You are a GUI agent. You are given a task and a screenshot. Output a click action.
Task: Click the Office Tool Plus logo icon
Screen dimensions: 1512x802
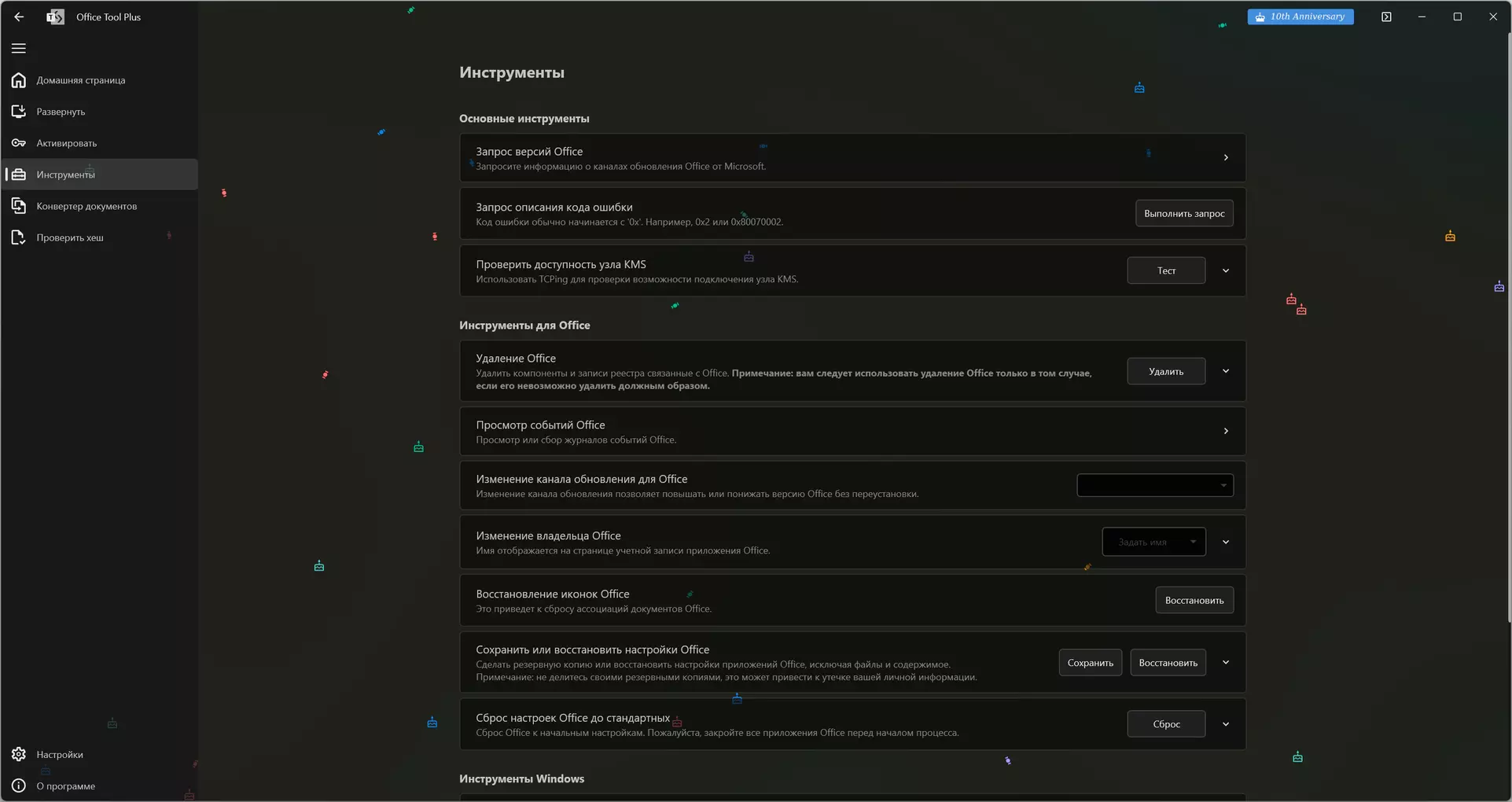click(x=55, y=17)
